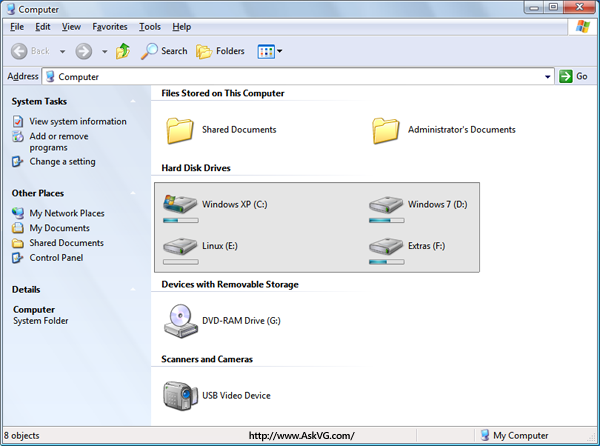This screenshot has width=600, height=446.
Task: Click the Views icon in toolbar
Action: [x=266, y=51]
